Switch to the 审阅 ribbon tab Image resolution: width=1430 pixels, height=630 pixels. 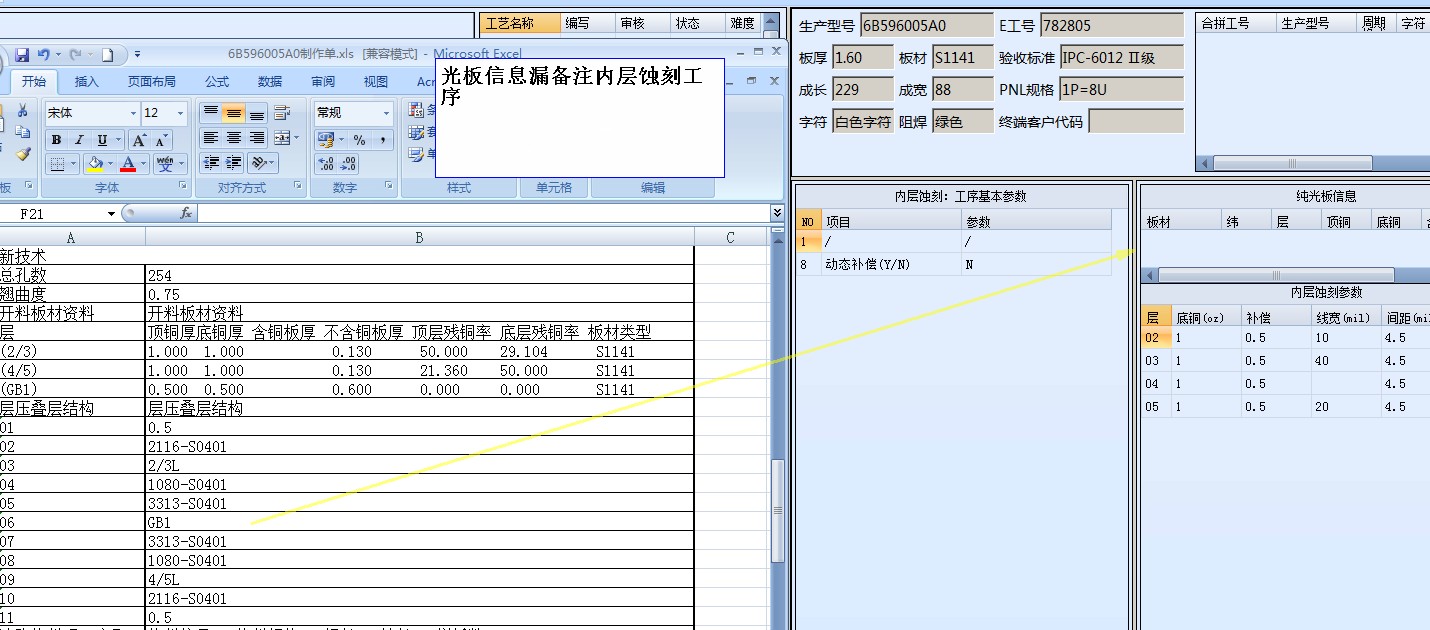pos(323,82)
